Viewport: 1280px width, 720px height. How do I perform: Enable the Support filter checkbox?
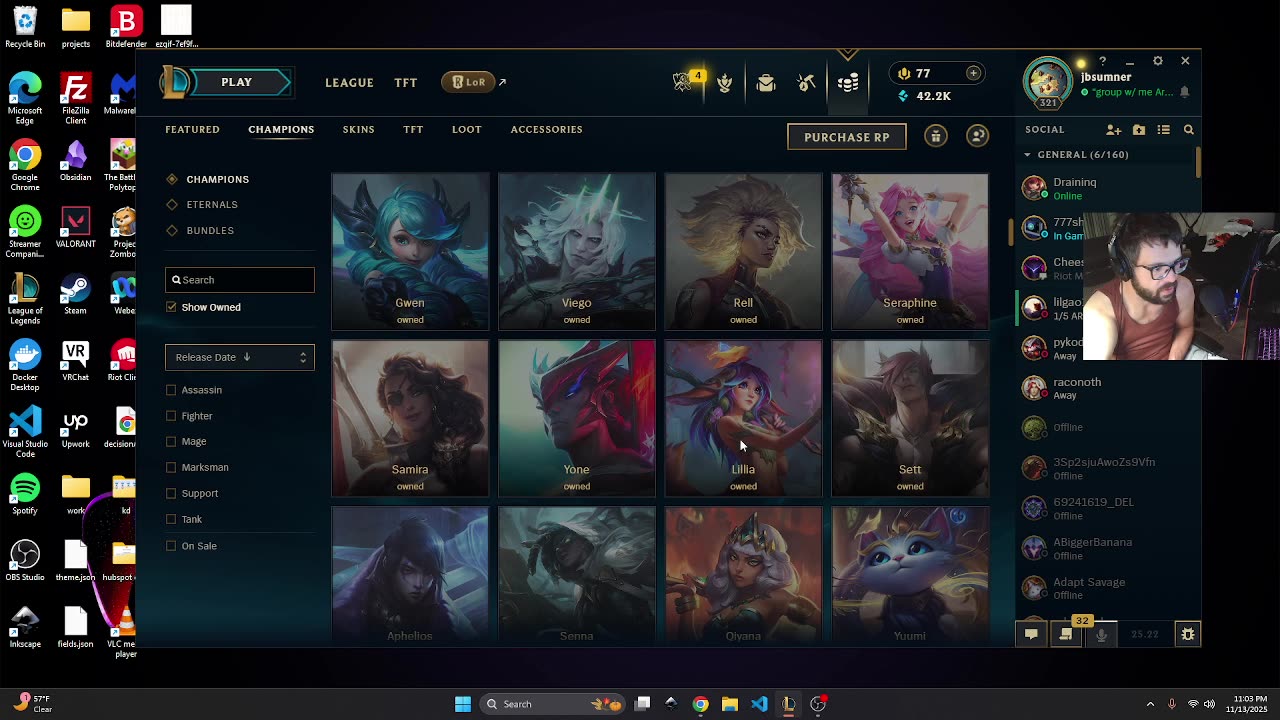pyautogui.click(x=171, y=493)
